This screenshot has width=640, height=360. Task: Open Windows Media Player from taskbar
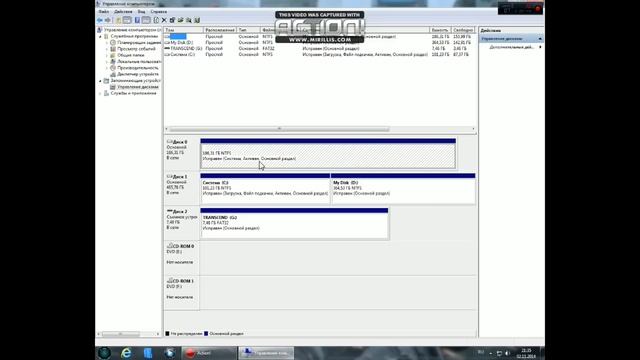tap(170, 353)
